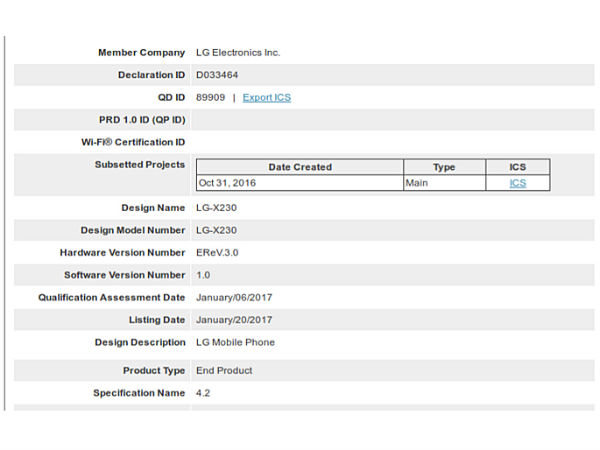This screenshot has width=600, height=450.
Task: Select the Design Name value LG-X230
Action: (216, 208)
